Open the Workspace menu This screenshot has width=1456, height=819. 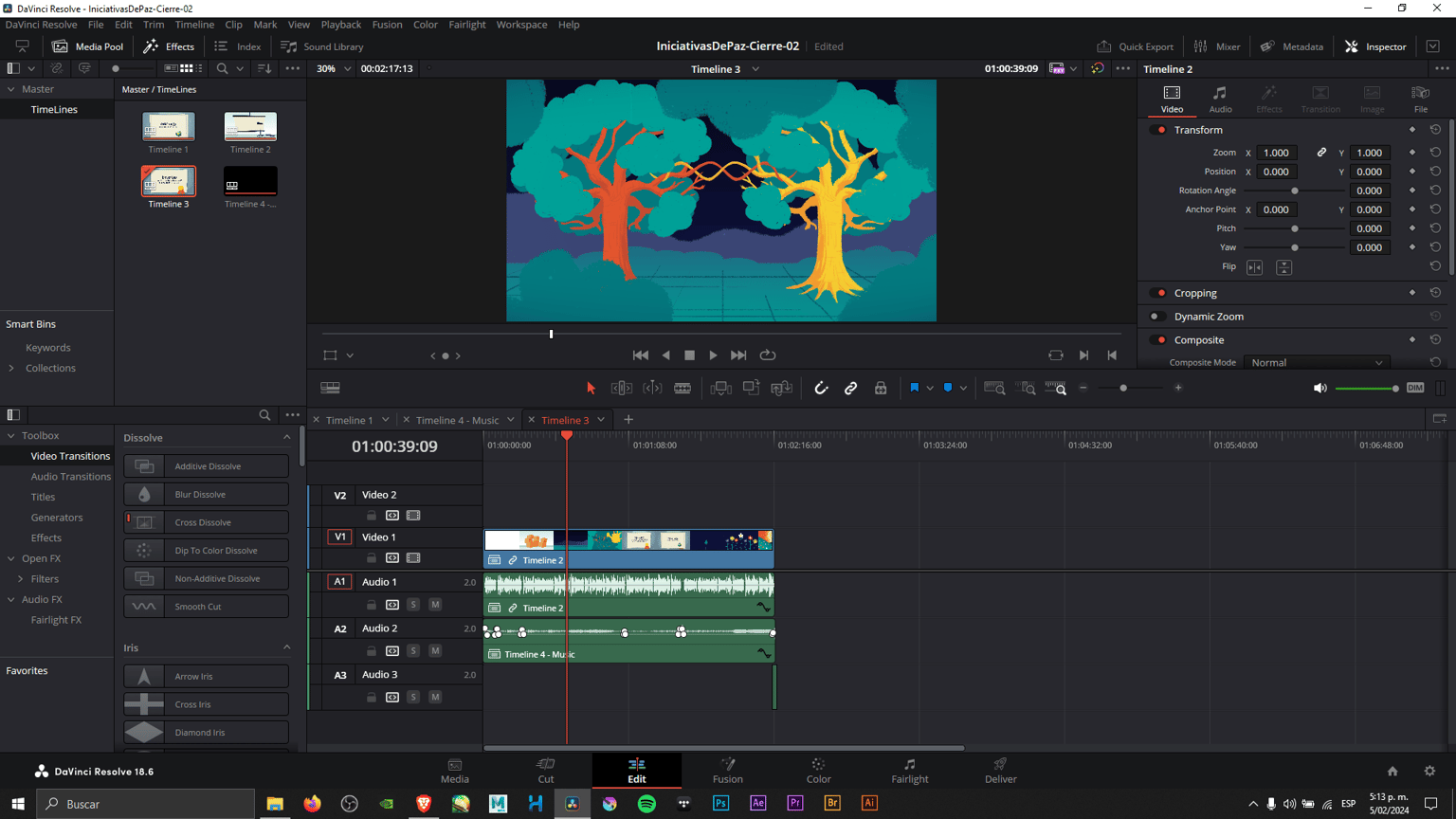pyautogui.click(x=521, y=25)
